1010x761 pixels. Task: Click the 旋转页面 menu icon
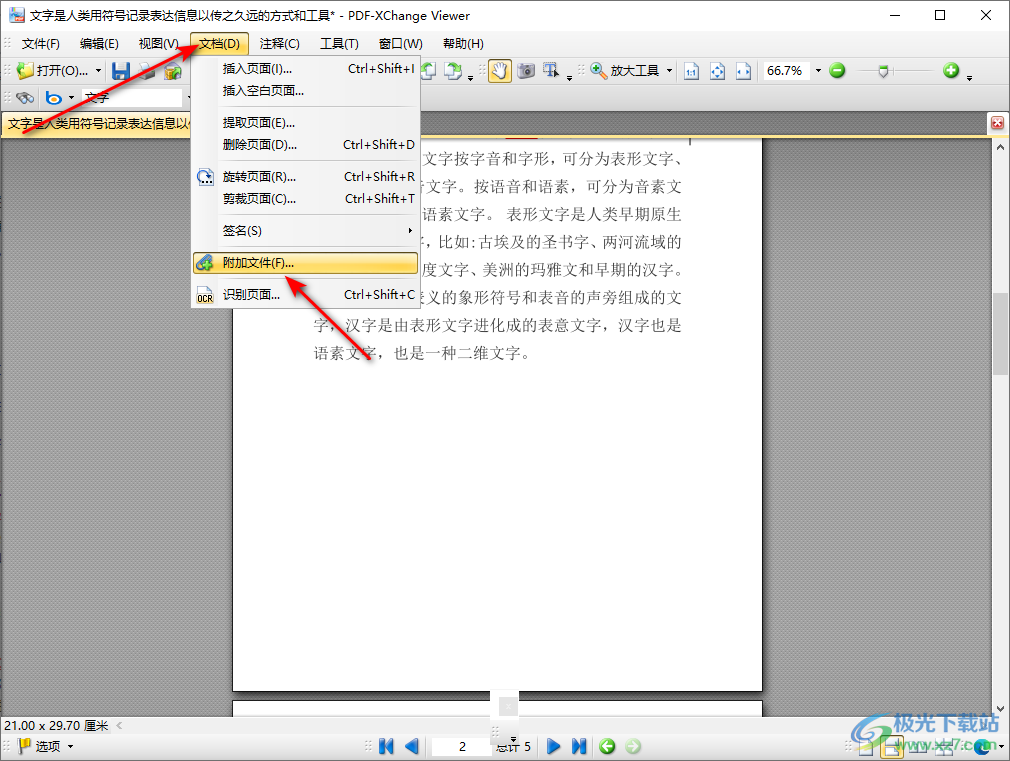pos(205,177)
